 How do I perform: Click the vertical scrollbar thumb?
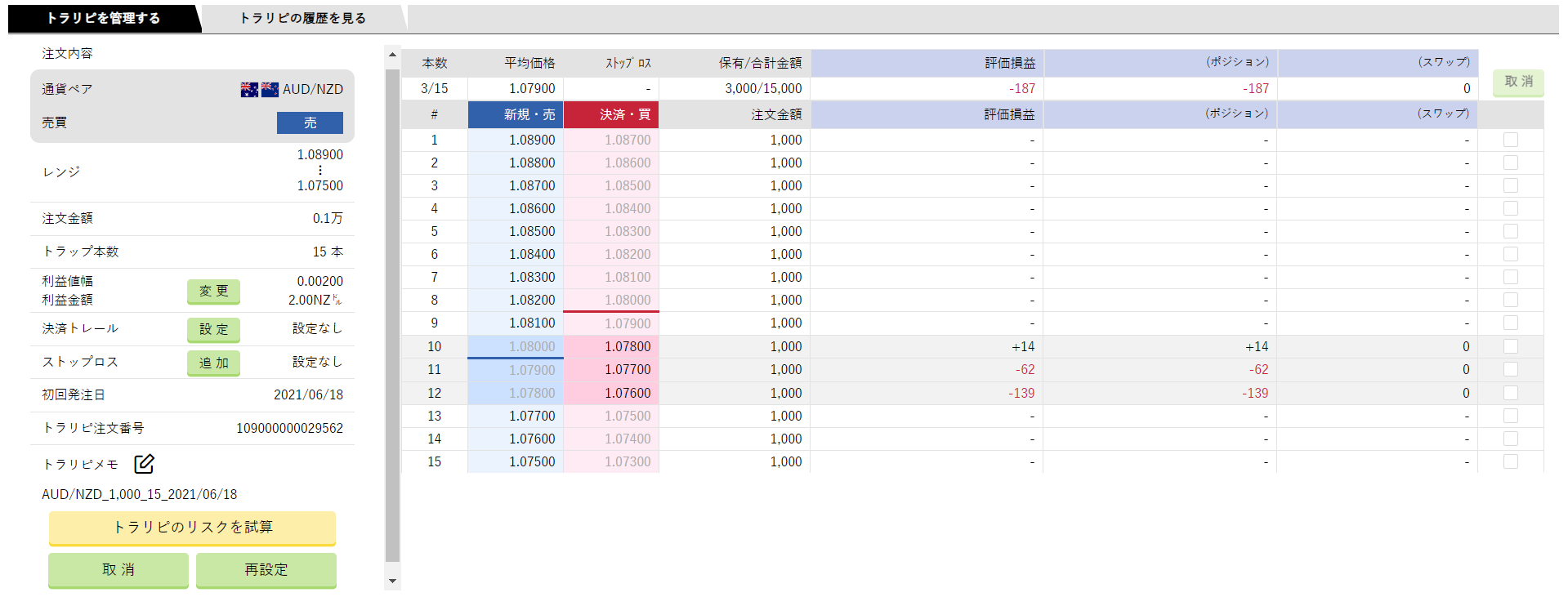[x=392, y=316]
